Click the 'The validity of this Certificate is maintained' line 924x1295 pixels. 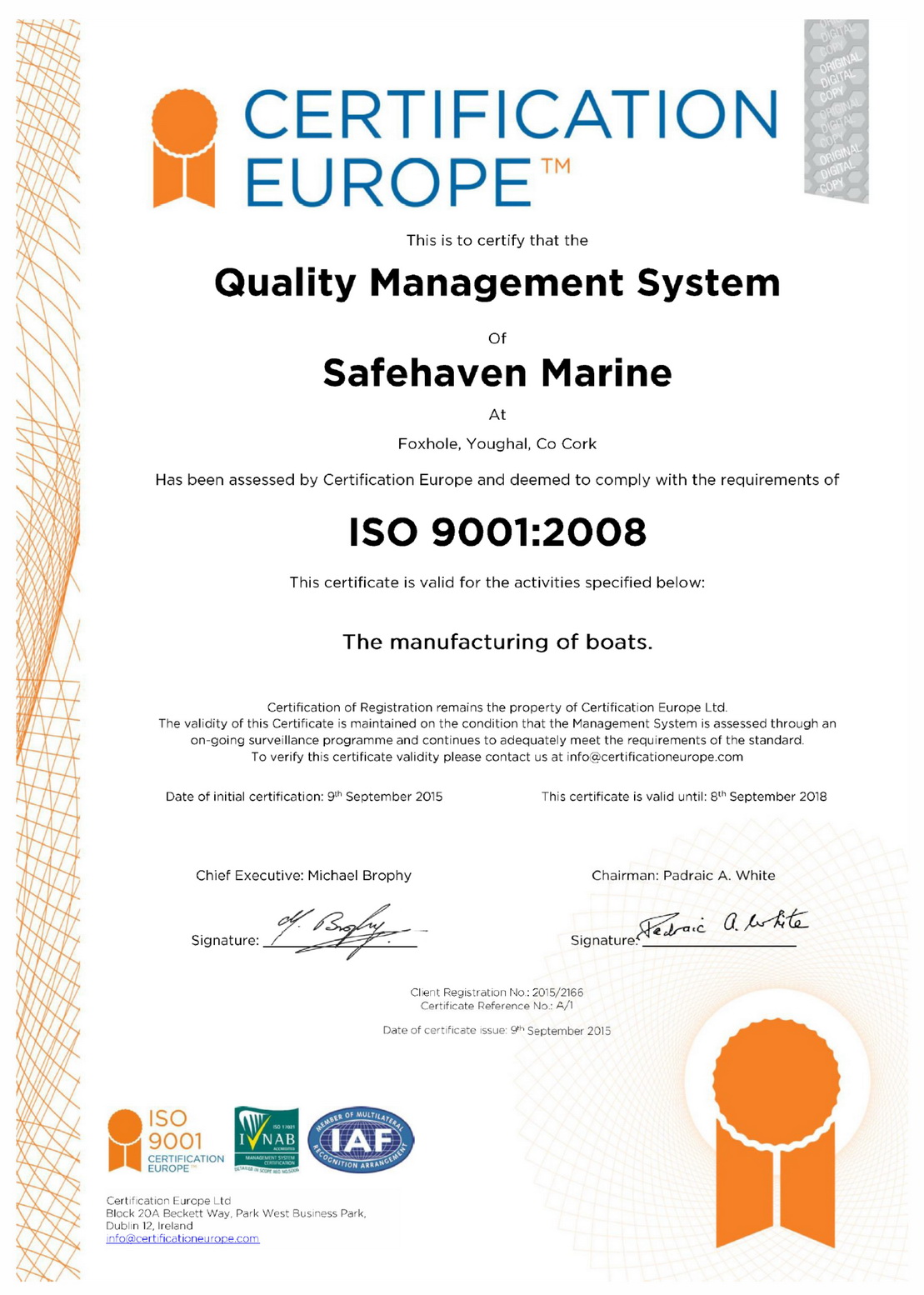[497, 723]
